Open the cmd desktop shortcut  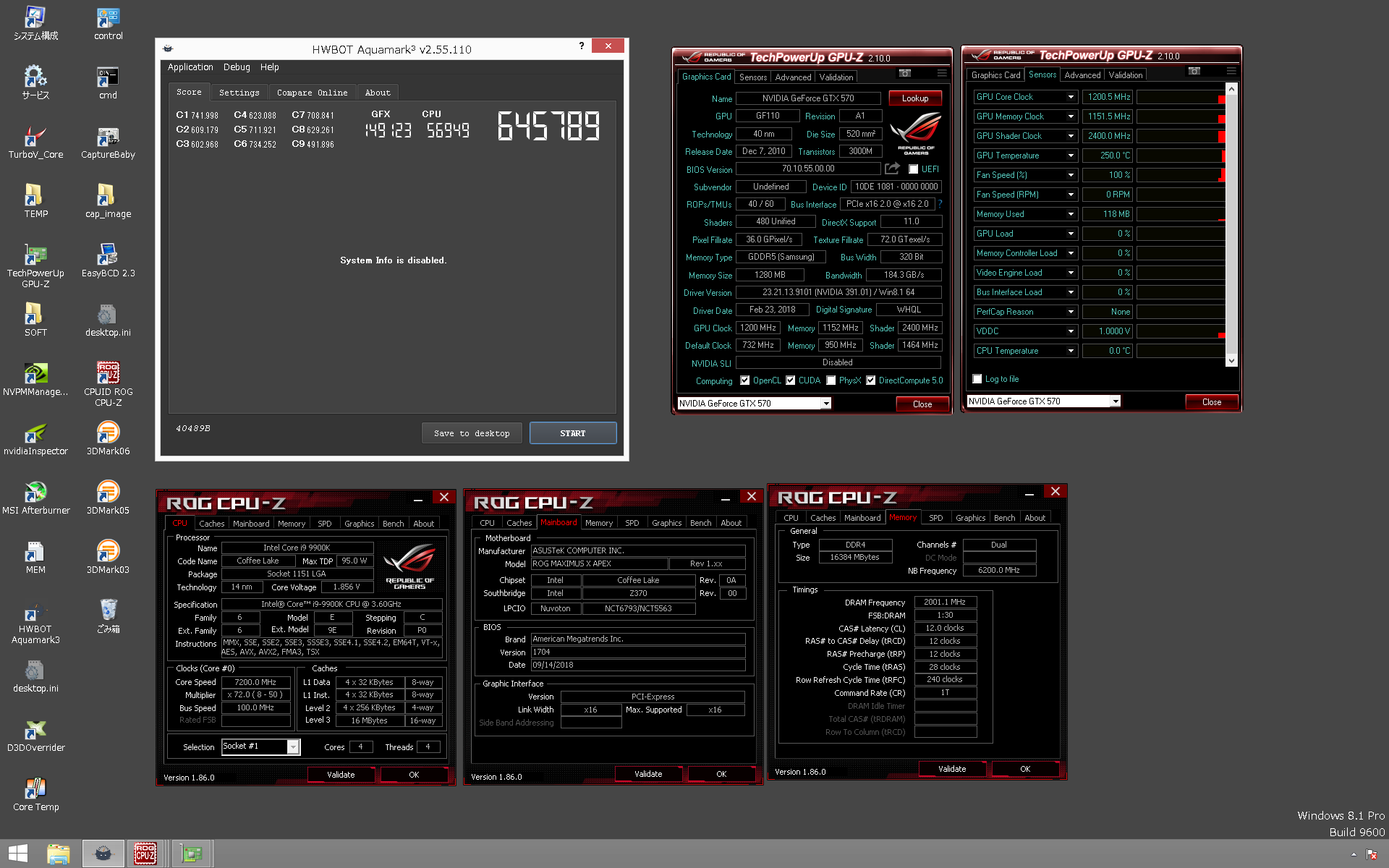click(x=108, y=83)
